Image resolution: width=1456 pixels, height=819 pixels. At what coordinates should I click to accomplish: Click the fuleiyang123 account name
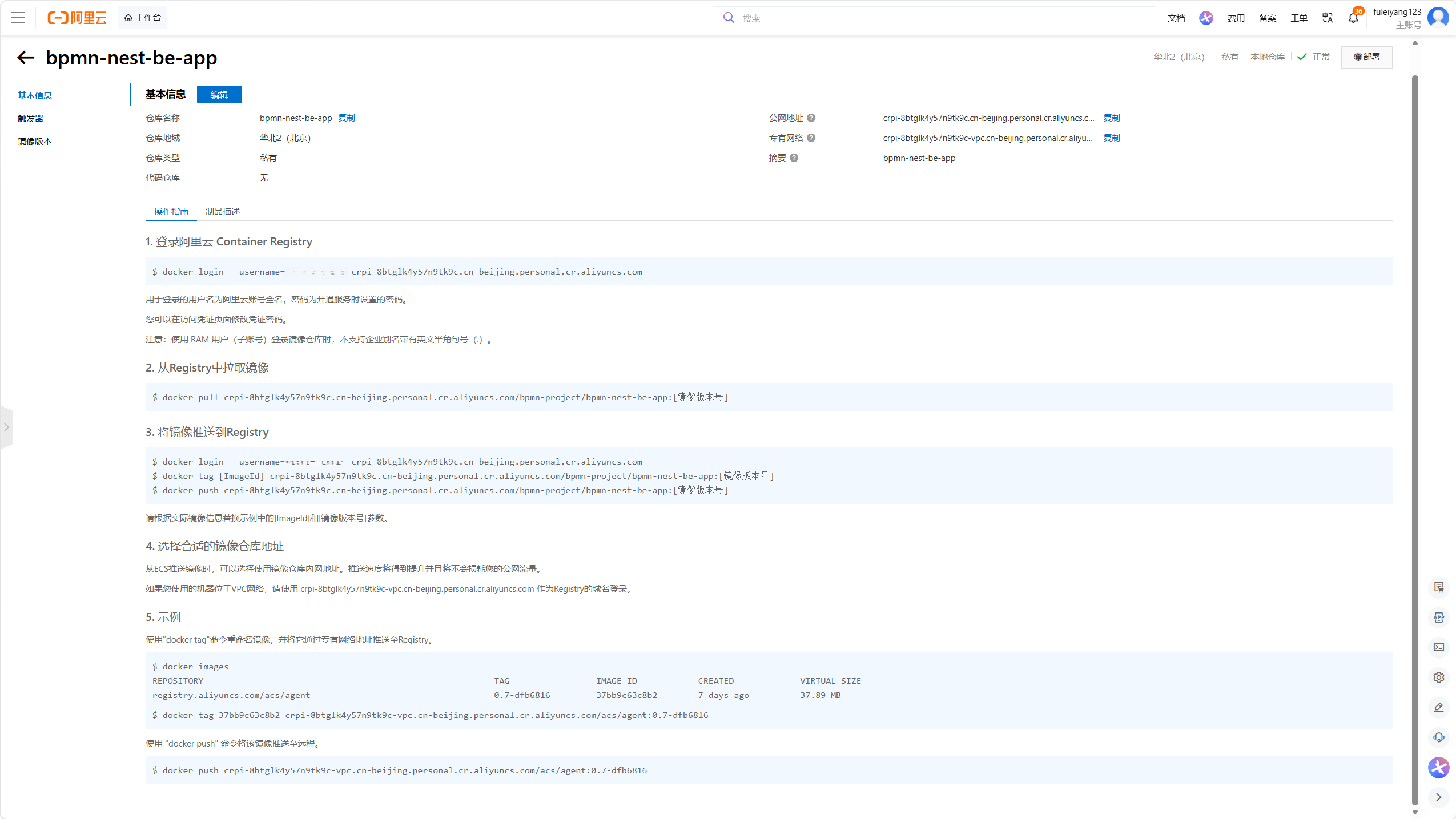[x=1397, y=12]
